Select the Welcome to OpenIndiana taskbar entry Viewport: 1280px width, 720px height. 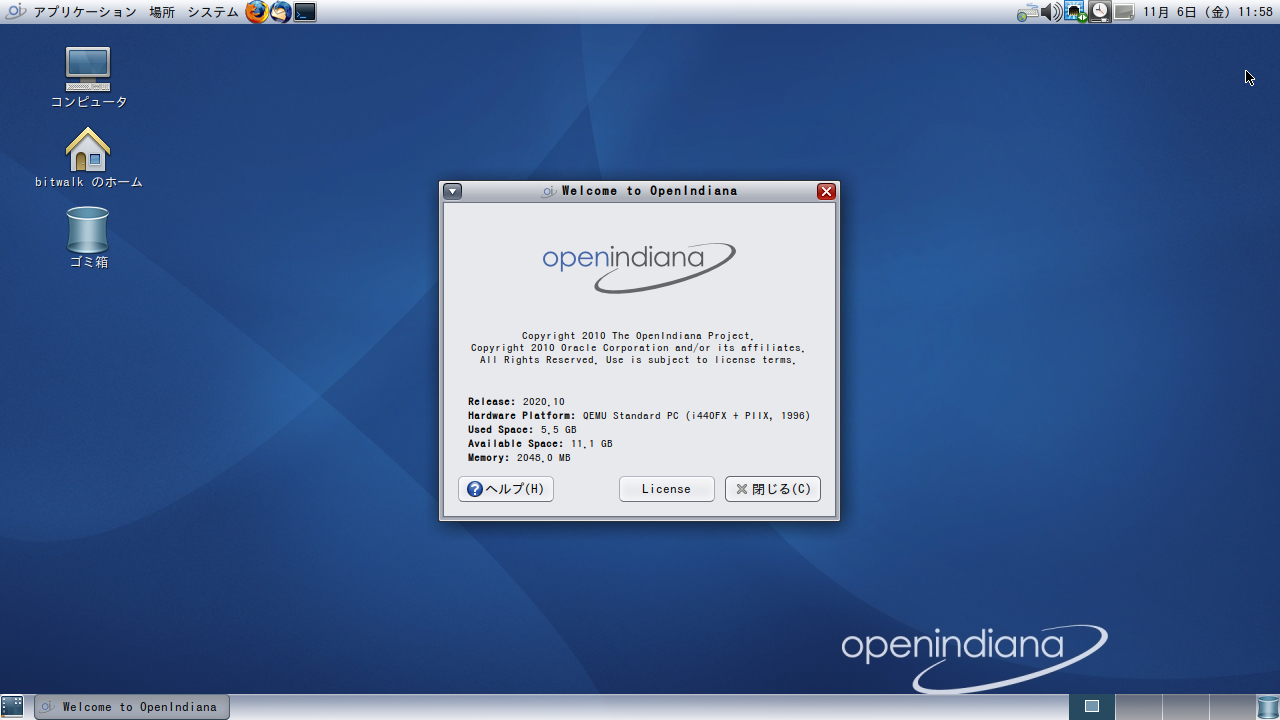click(130, 706)
